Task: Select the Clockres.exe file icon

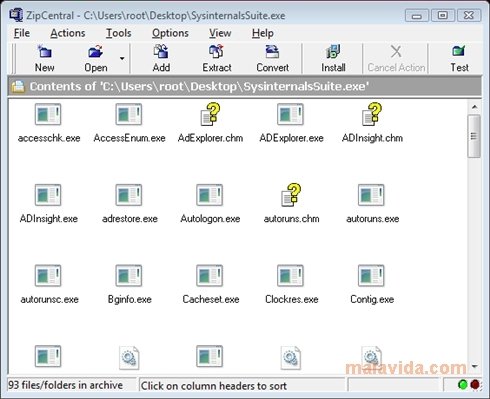Action: (x=290, y=276)
